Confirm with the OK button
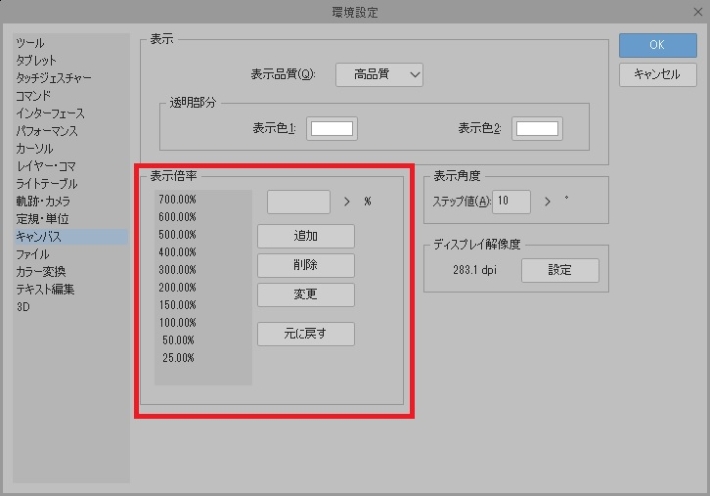Viewport: 710px width, 496px height. (x=657, y=45)
